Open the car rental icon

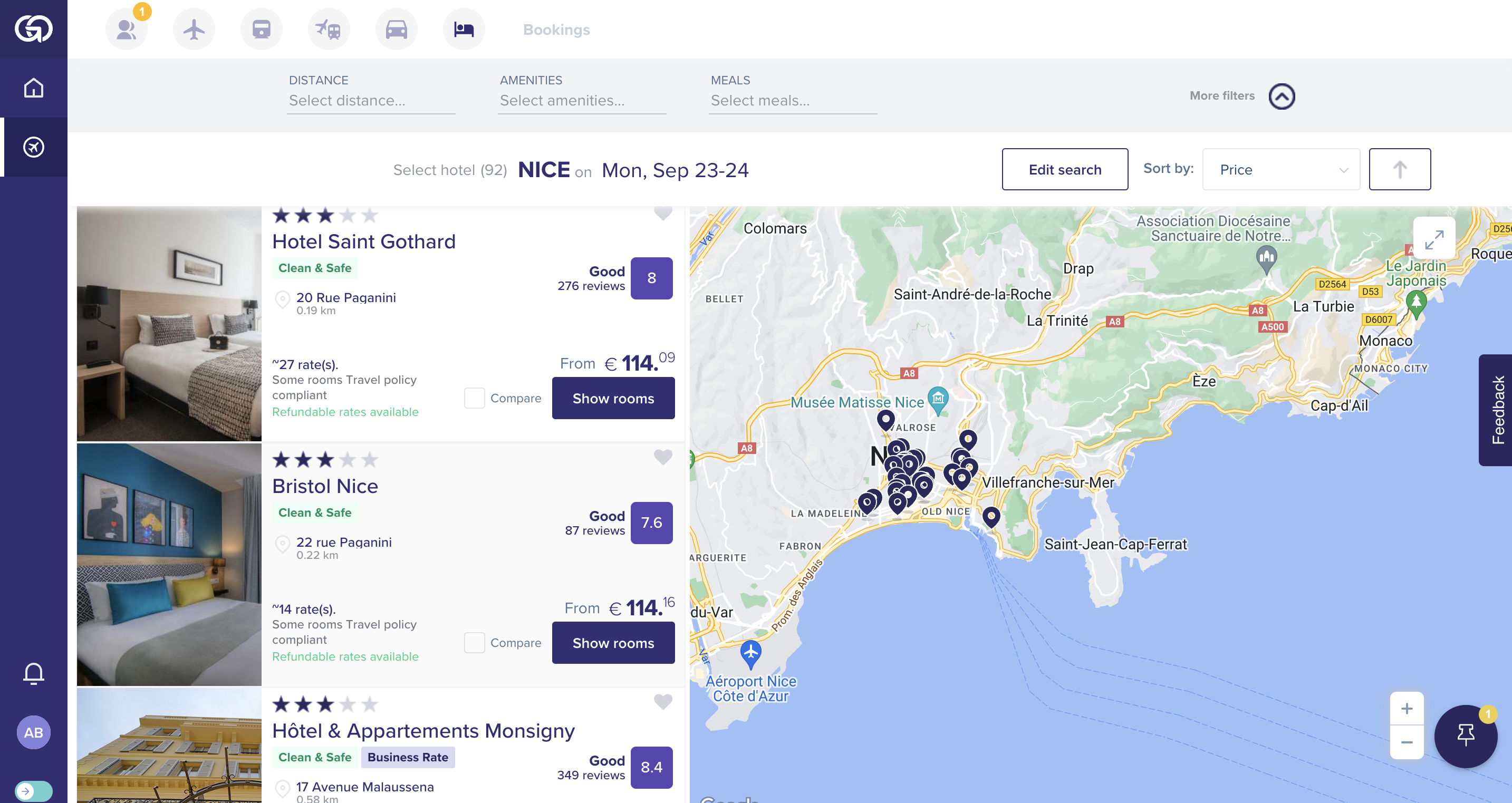point(396,29)
